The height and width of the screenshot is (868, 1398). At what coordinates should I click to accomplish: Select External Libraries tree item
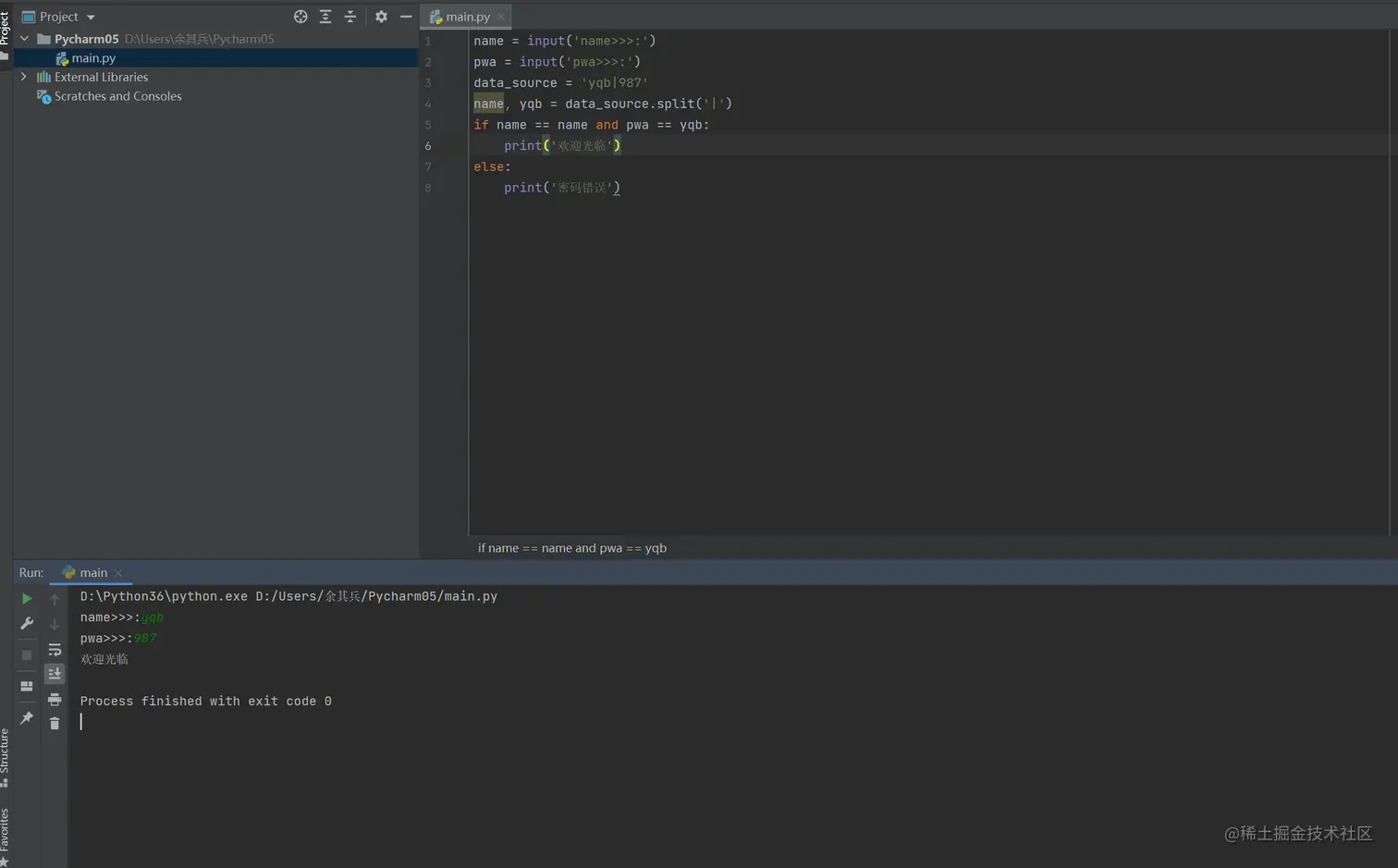coord(101,77)
